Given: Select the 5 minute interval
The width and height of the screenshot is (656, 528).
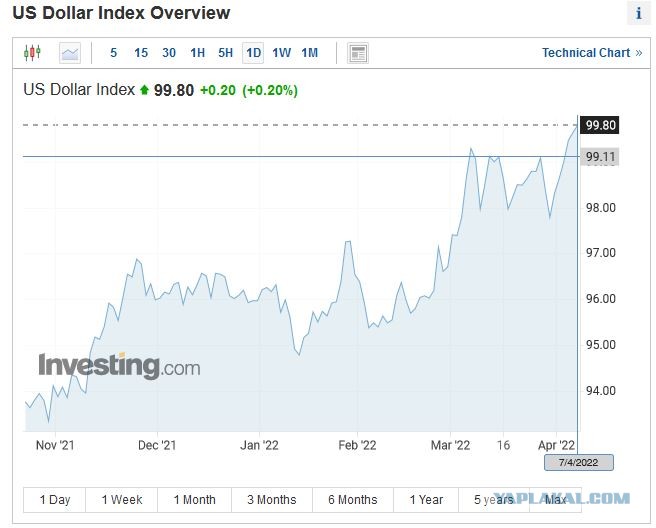Looking at the screenshot, I should pos(113,53).
